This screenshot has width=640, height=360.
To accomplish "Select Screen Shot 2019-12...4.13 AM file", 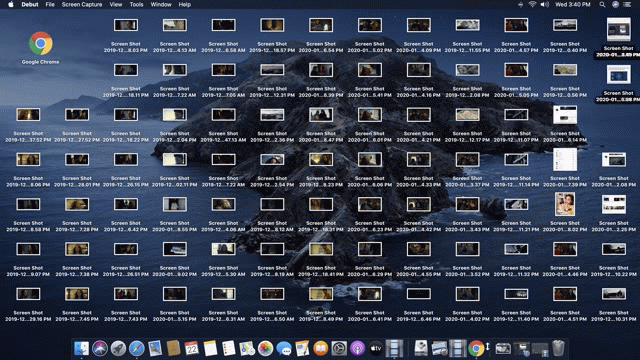I will click(x=175, y=25).
